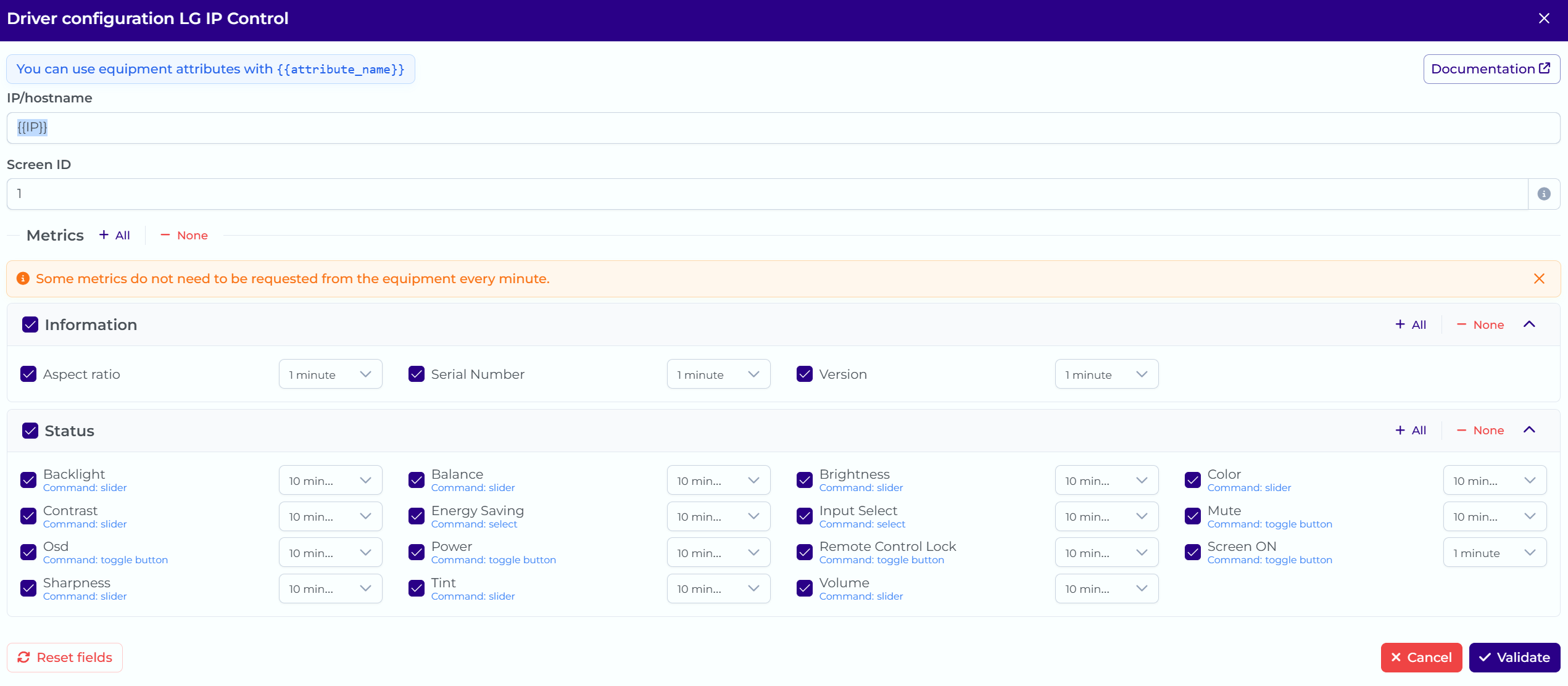
Task: Click the Screen ID info icon
Action: [1544, 194]
